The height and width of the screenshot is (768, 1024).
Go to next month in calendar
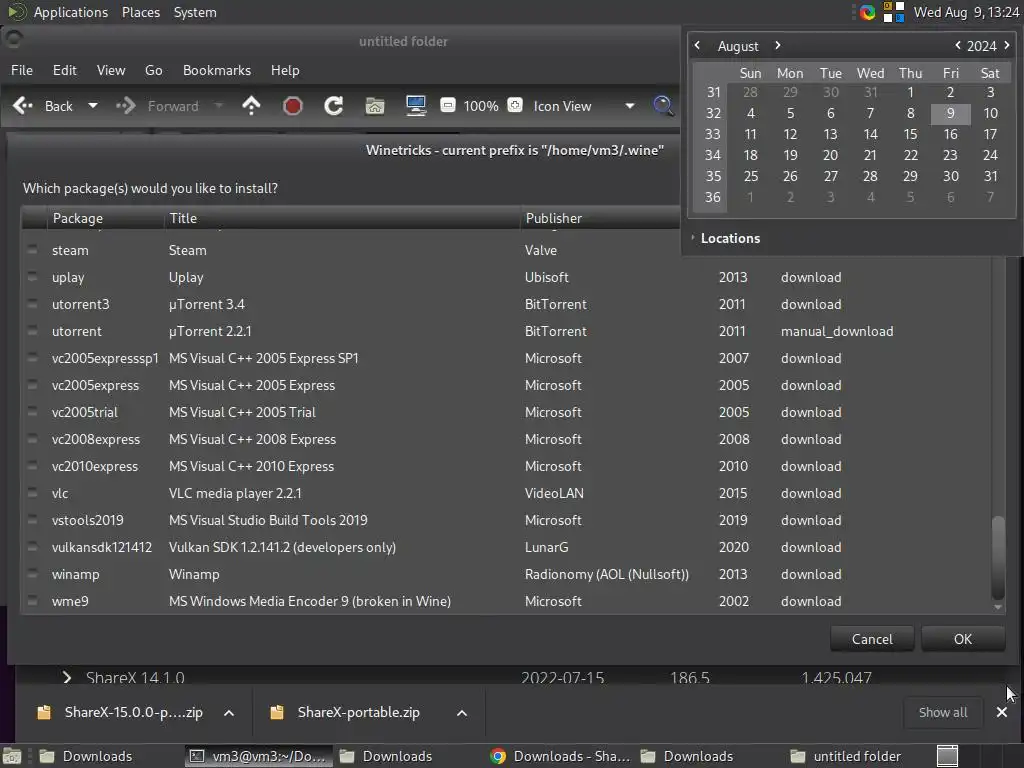click(777, 45)
